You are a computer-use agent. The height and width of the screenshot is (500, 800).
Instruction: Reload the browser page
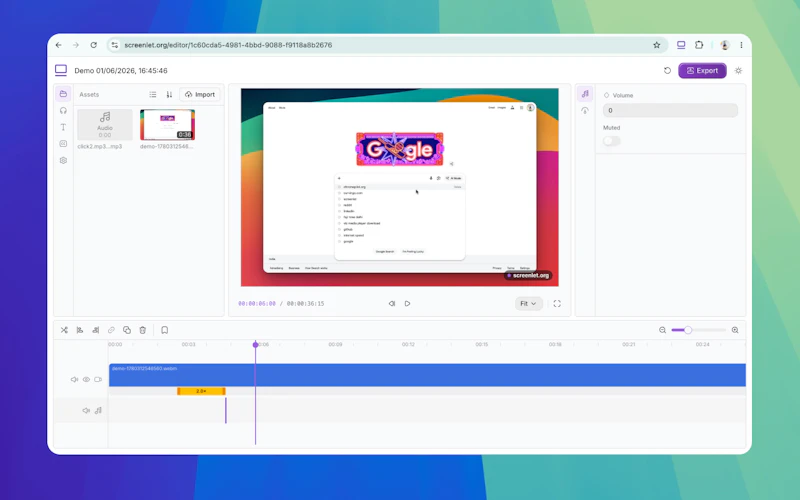point(93,45)
